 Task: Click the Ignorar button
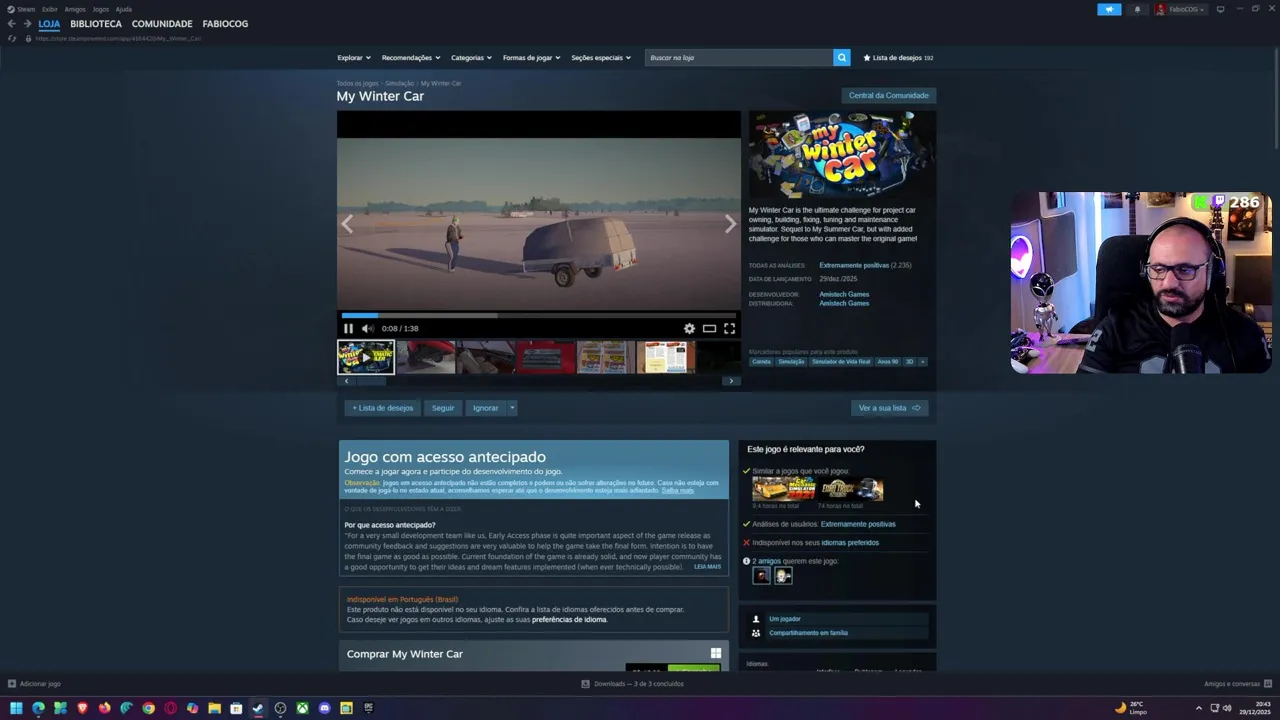[x=485, y=408]
